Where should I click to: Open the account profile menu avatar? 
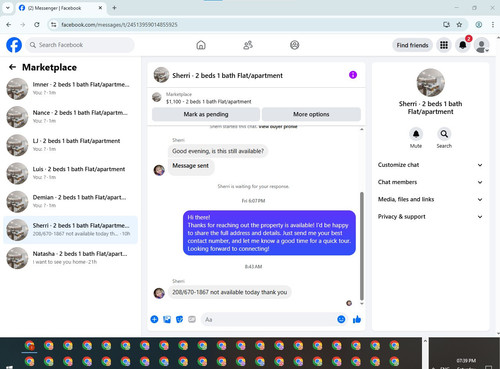(x=482, y=45)
